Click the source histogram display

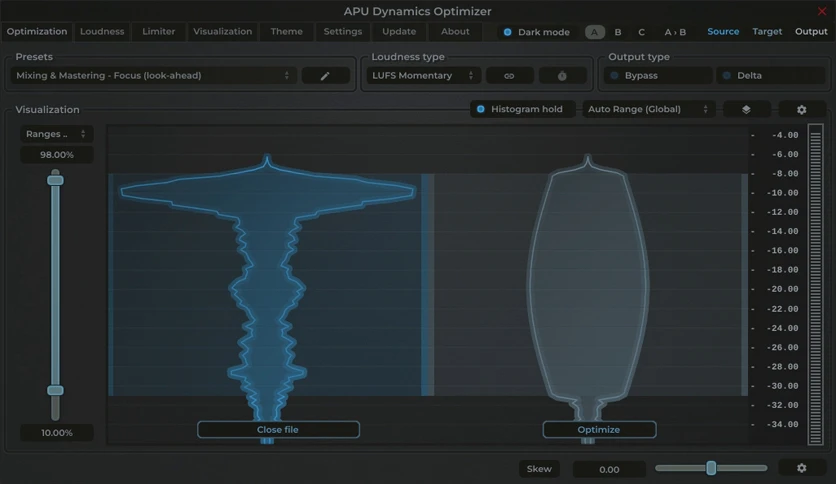(267, 285)
